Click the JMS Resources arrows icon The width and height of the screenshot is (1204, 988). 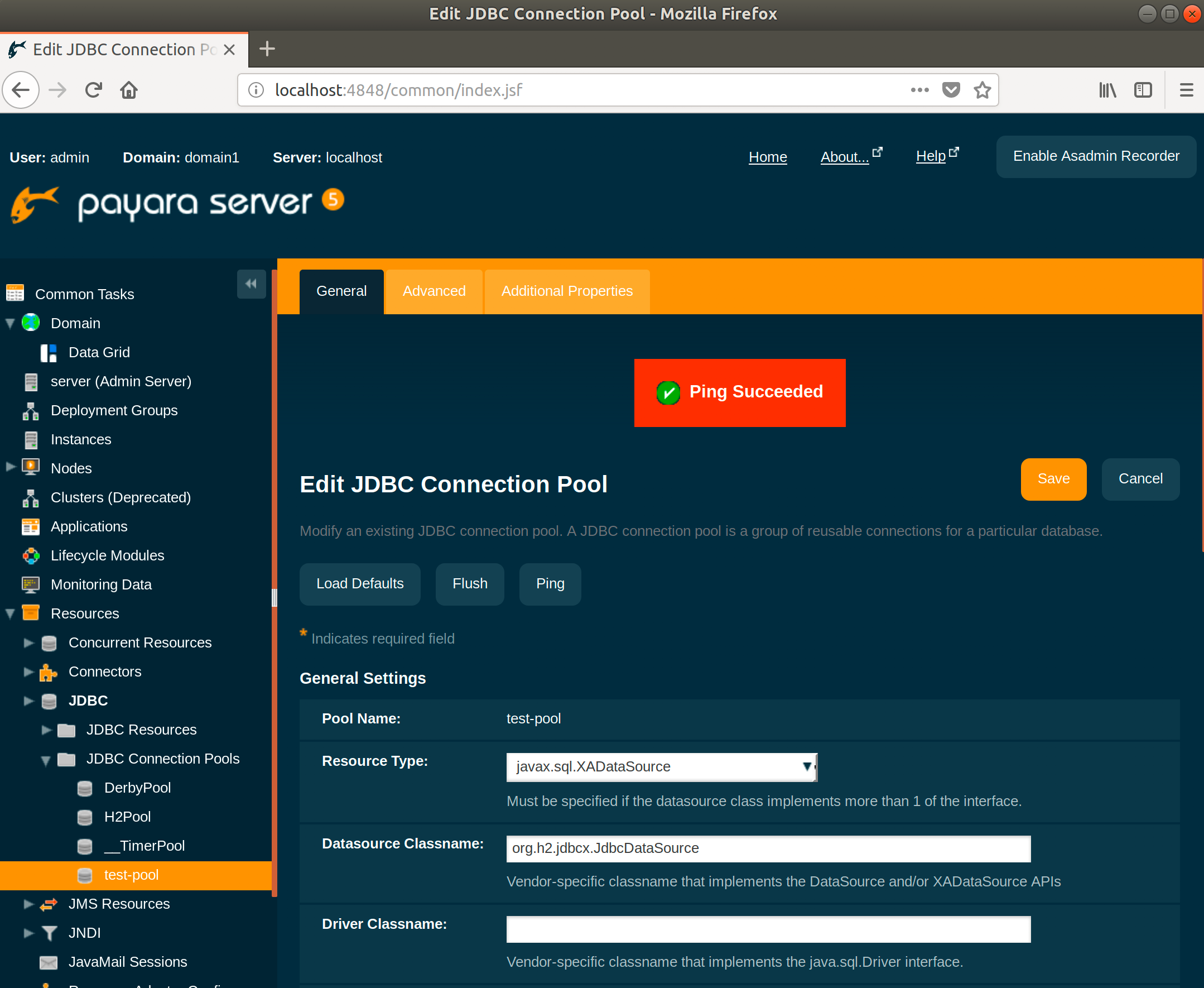[x=49, y=904]
